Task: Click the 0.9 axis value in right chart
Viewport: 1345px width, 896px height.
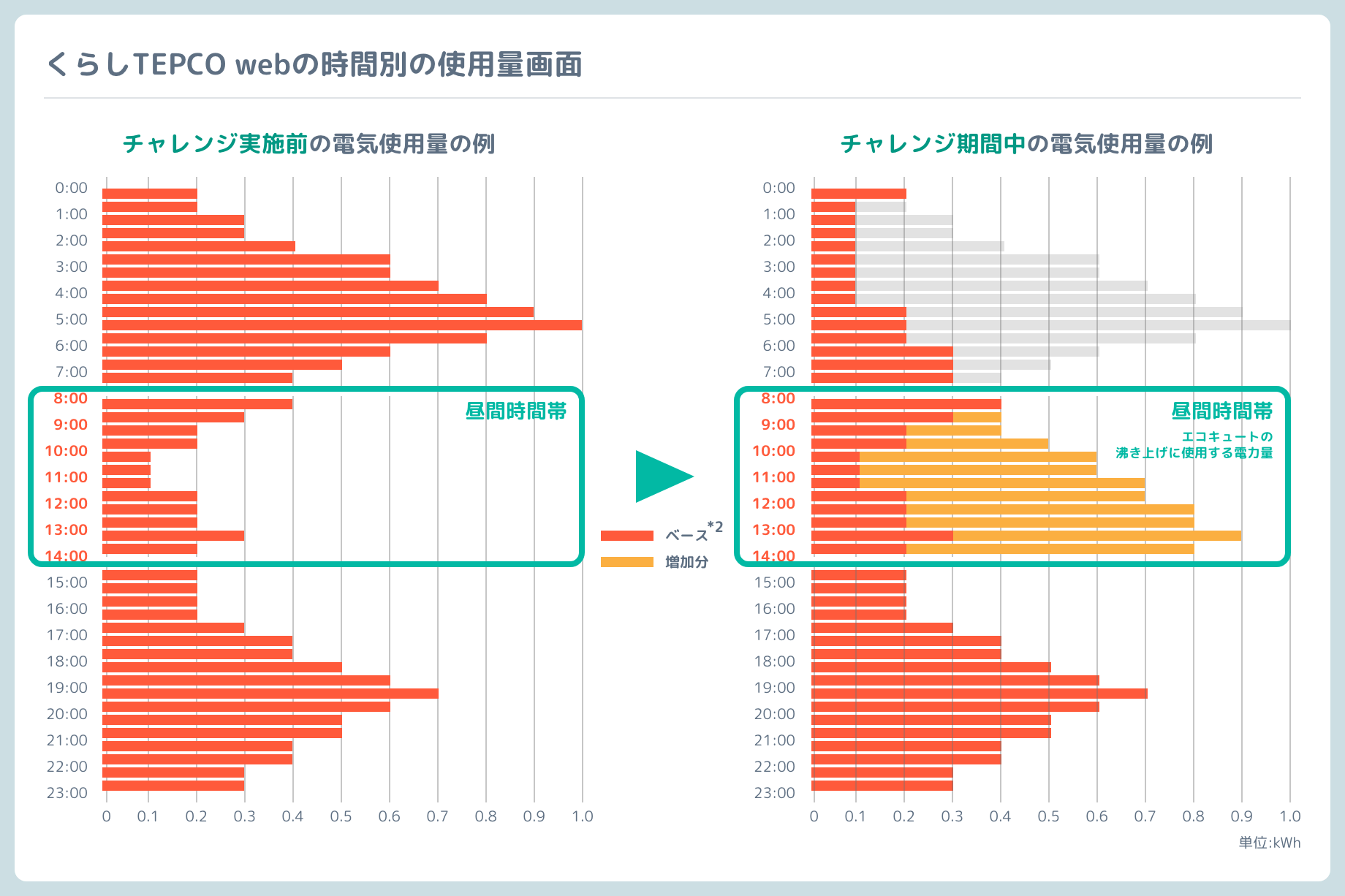Action: click(x=1241, y=816)
